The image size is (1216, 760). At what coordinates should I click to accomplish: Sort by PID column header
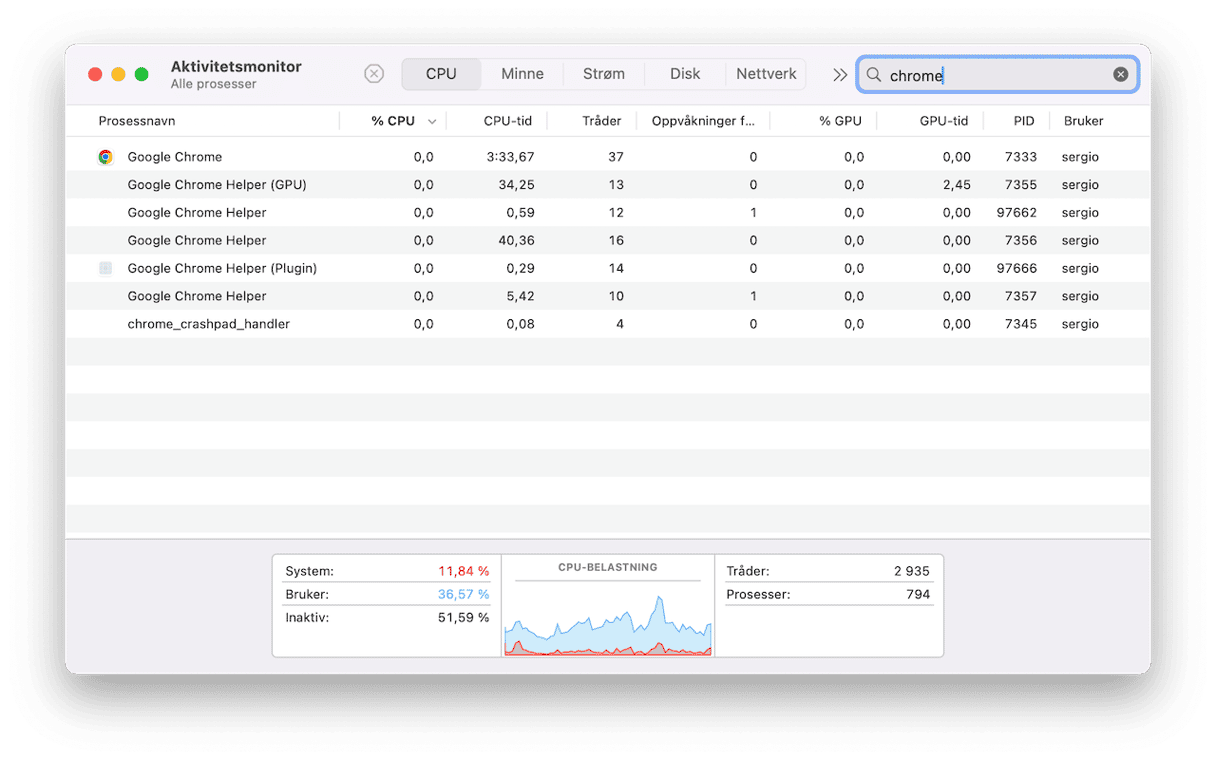[x=1024, y=121]
